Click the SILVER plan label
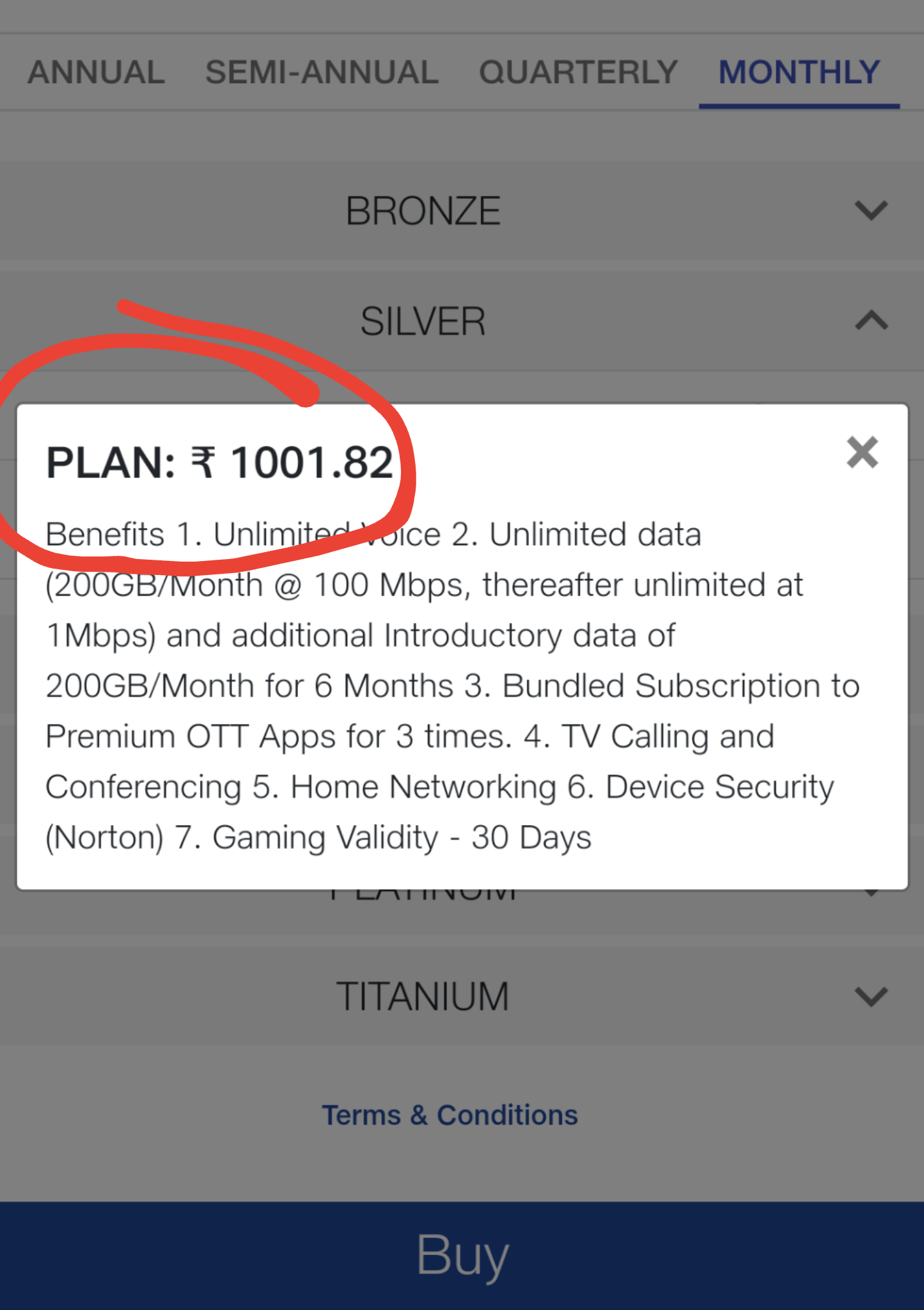The height and width of the screenshot is (1310, 924). [x=423, y=321]
